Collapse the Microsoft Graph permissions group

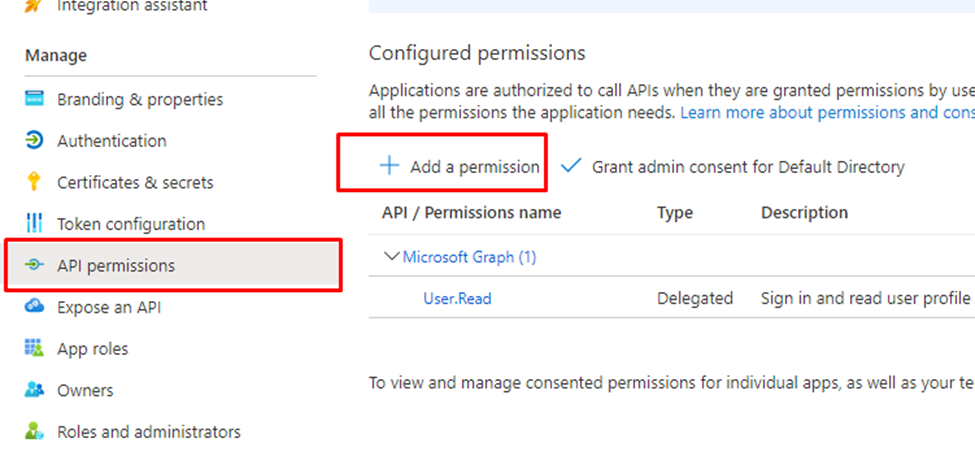point(392,257)
